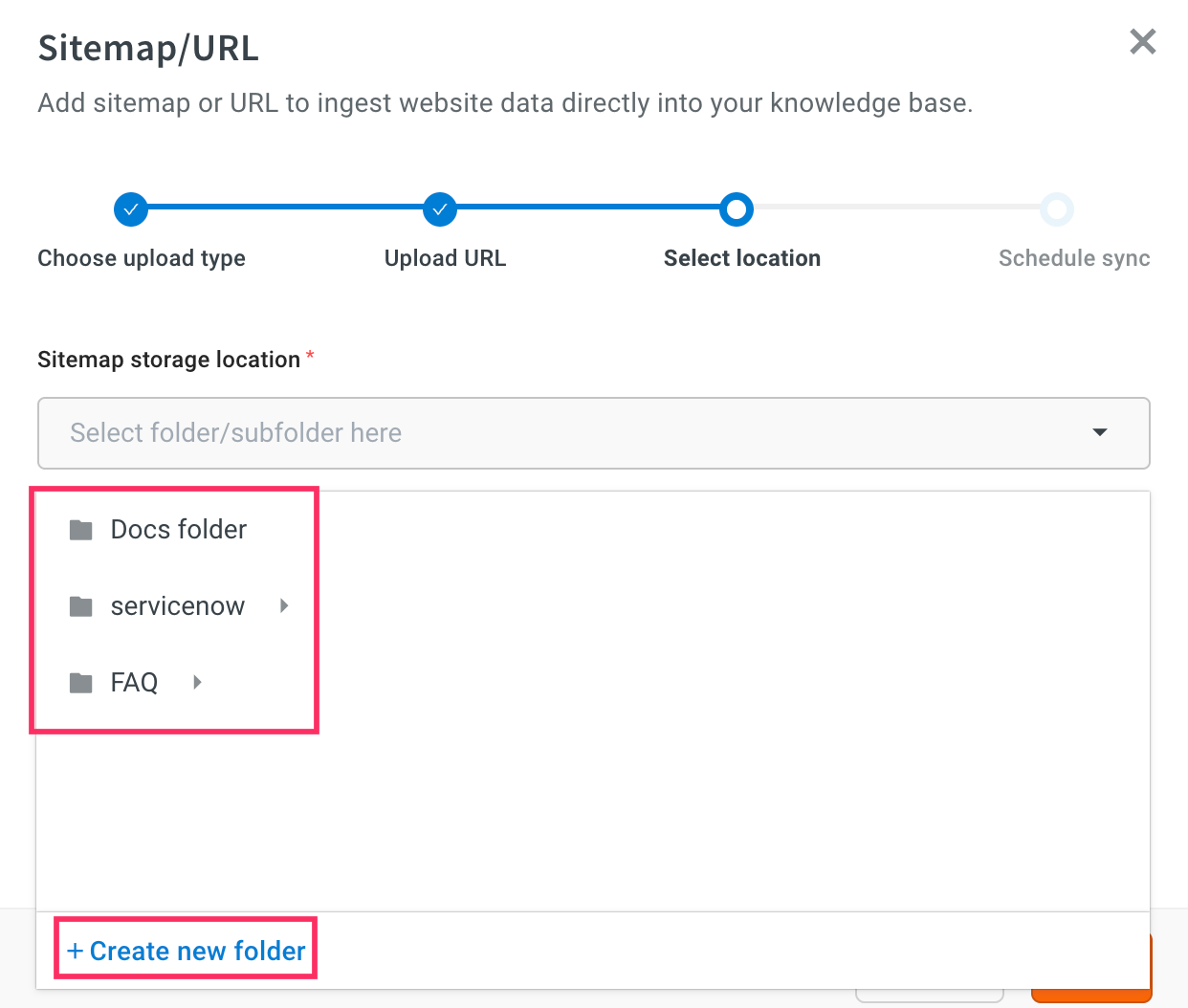Click the Create new folder link
1188x1008 pixels.
[187, 951]
